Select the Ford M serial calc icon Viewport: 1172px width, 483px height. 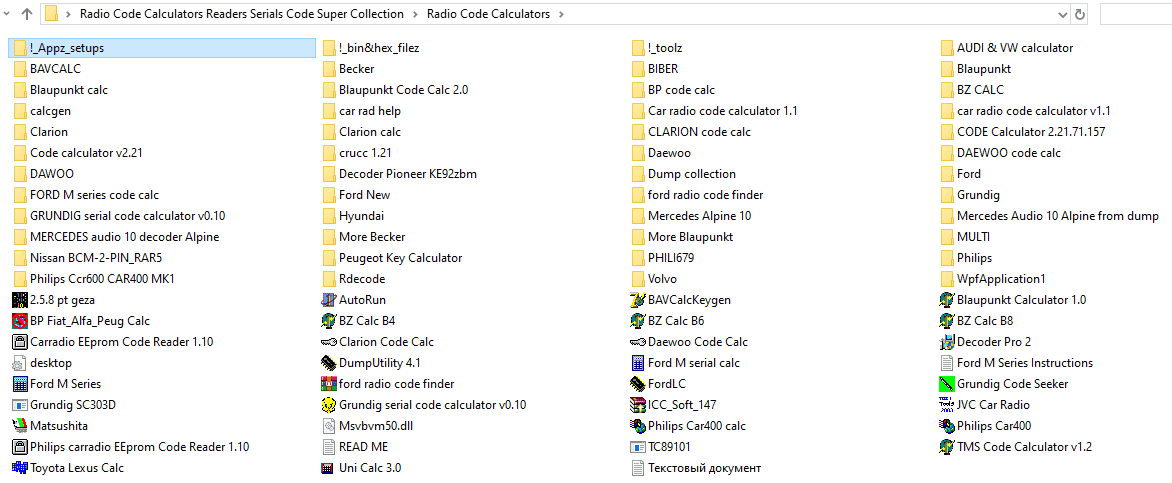pyautogui.click(x=638, y=363)
